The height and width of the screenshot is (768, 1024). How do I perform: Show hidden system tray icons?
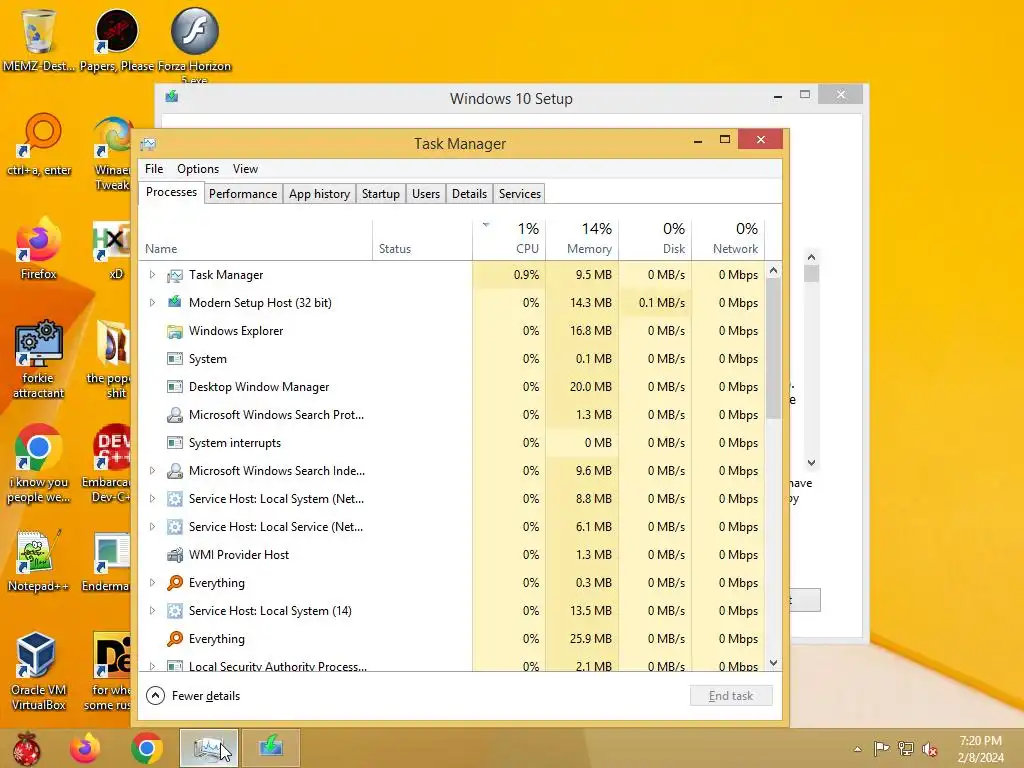point(857,749)
